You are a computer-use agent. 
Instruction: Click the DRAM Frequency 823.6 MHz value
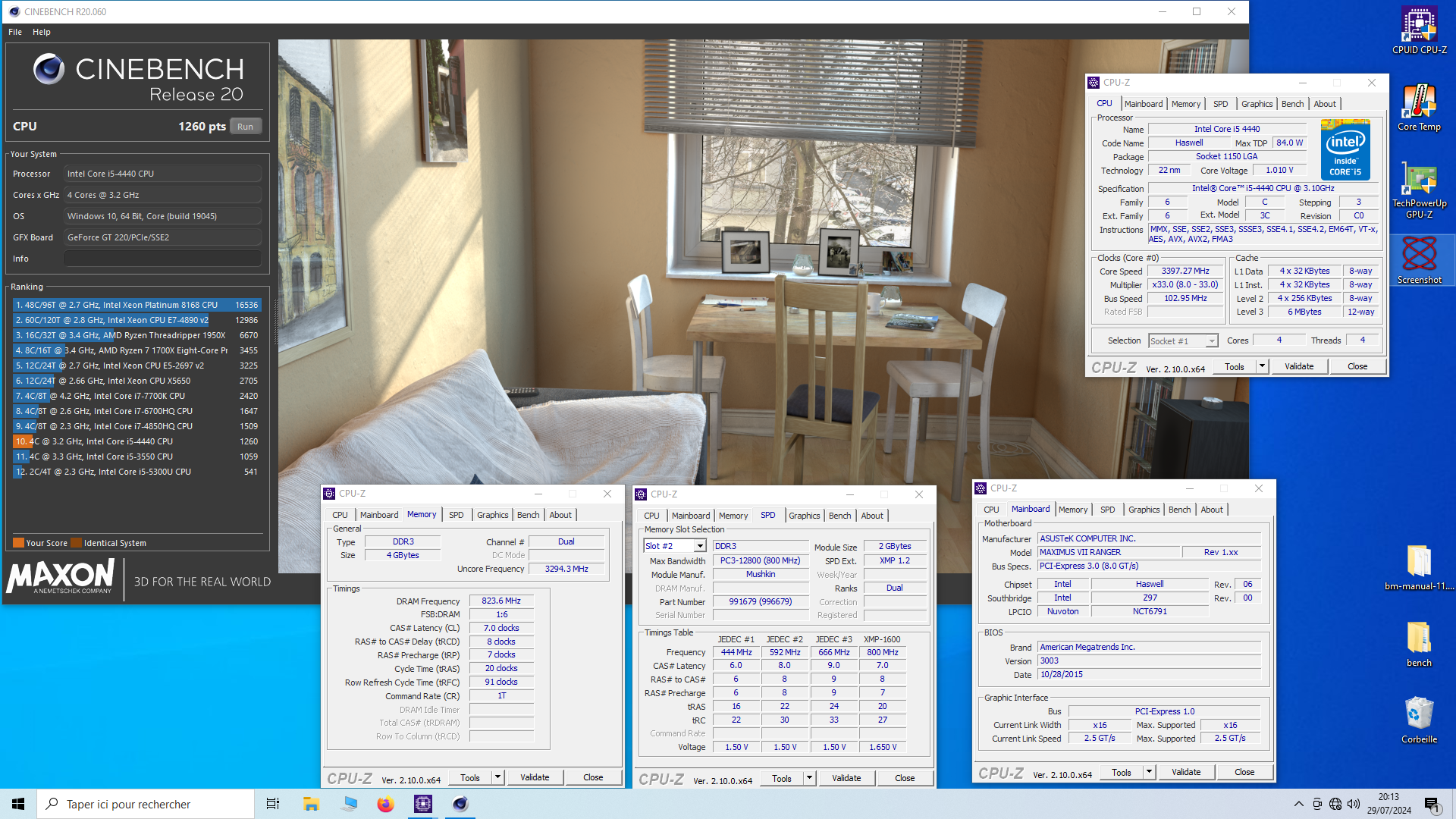tap(501, 601)
